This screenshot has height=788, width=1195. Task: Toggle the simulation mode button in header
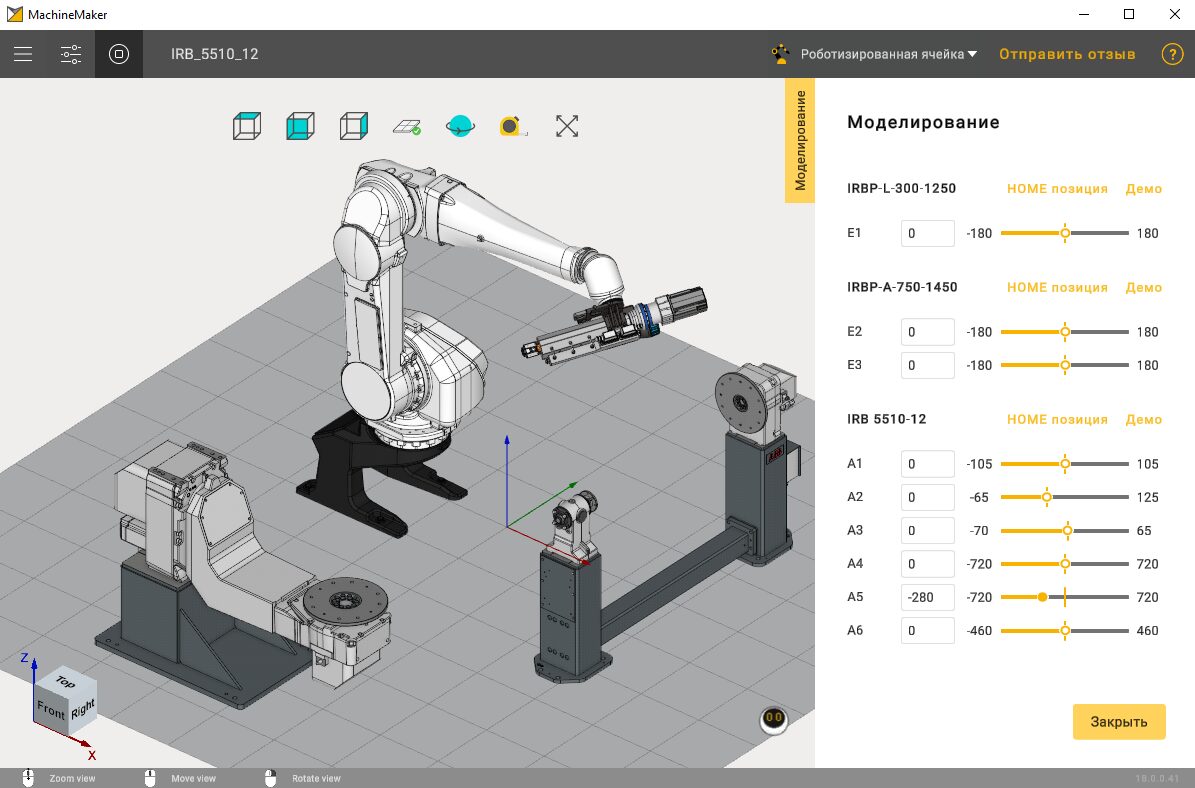click(119, 54)
